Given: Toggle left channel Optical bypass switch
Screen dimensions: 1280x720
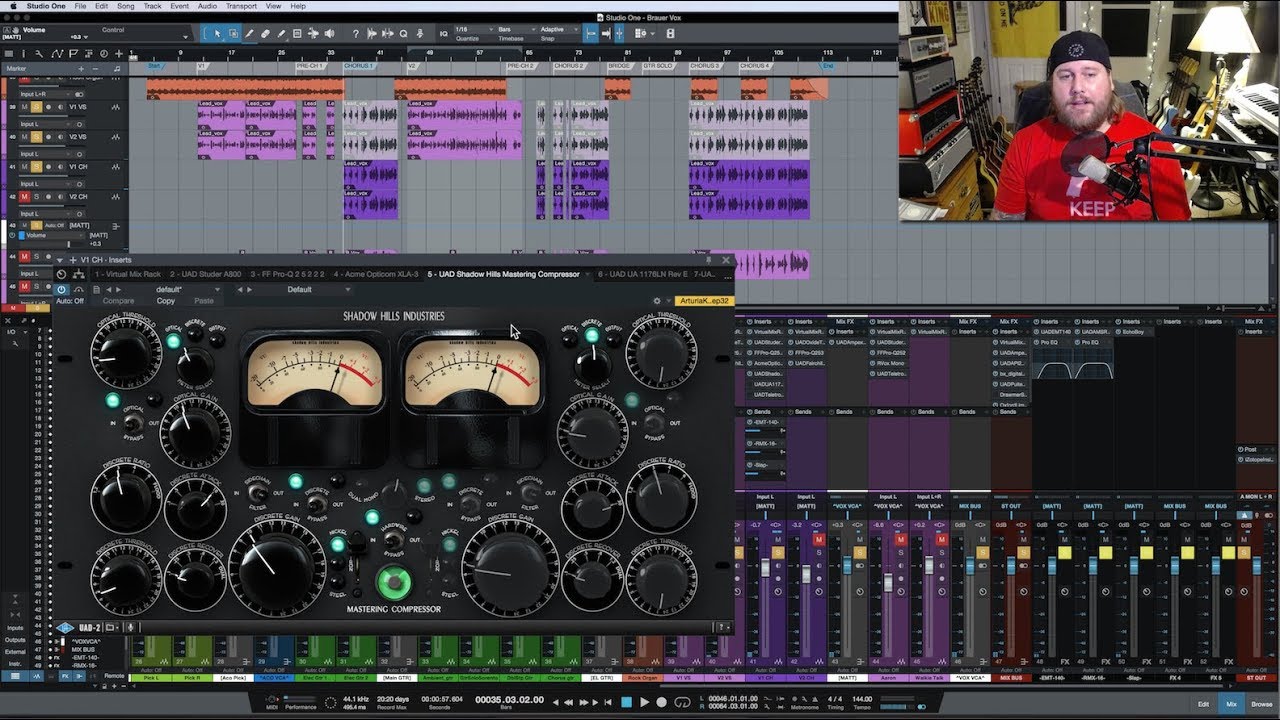Looking at the screenshot, I should pyautogui.click(x=133, y=422).
